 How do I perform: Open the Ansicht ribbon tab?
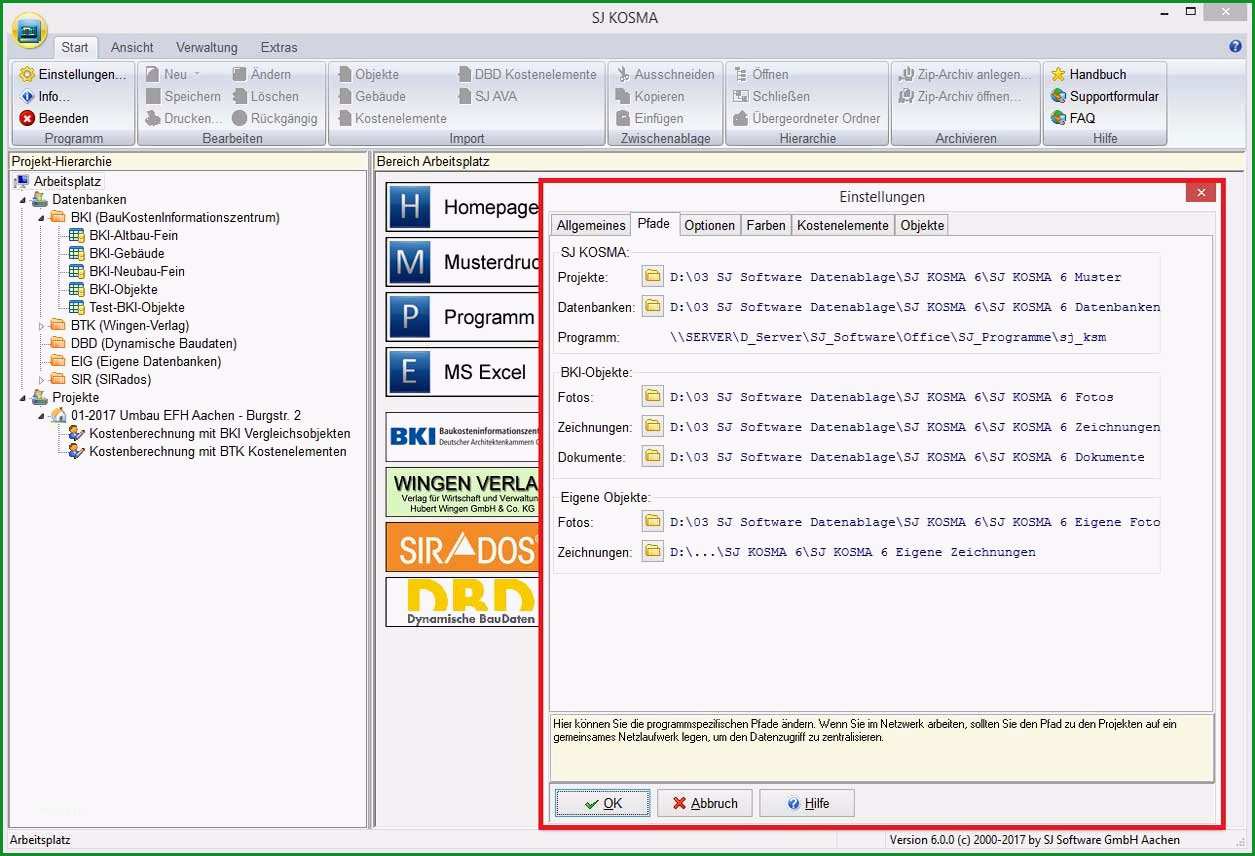pyautogui.click(x=132, y=47)
